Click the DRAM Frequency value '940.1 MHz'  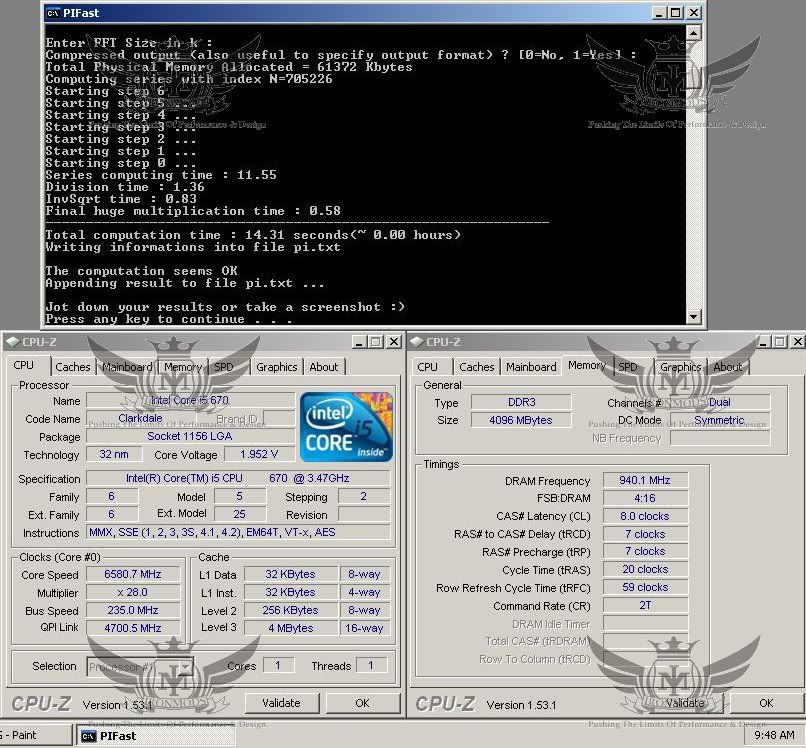645,480
